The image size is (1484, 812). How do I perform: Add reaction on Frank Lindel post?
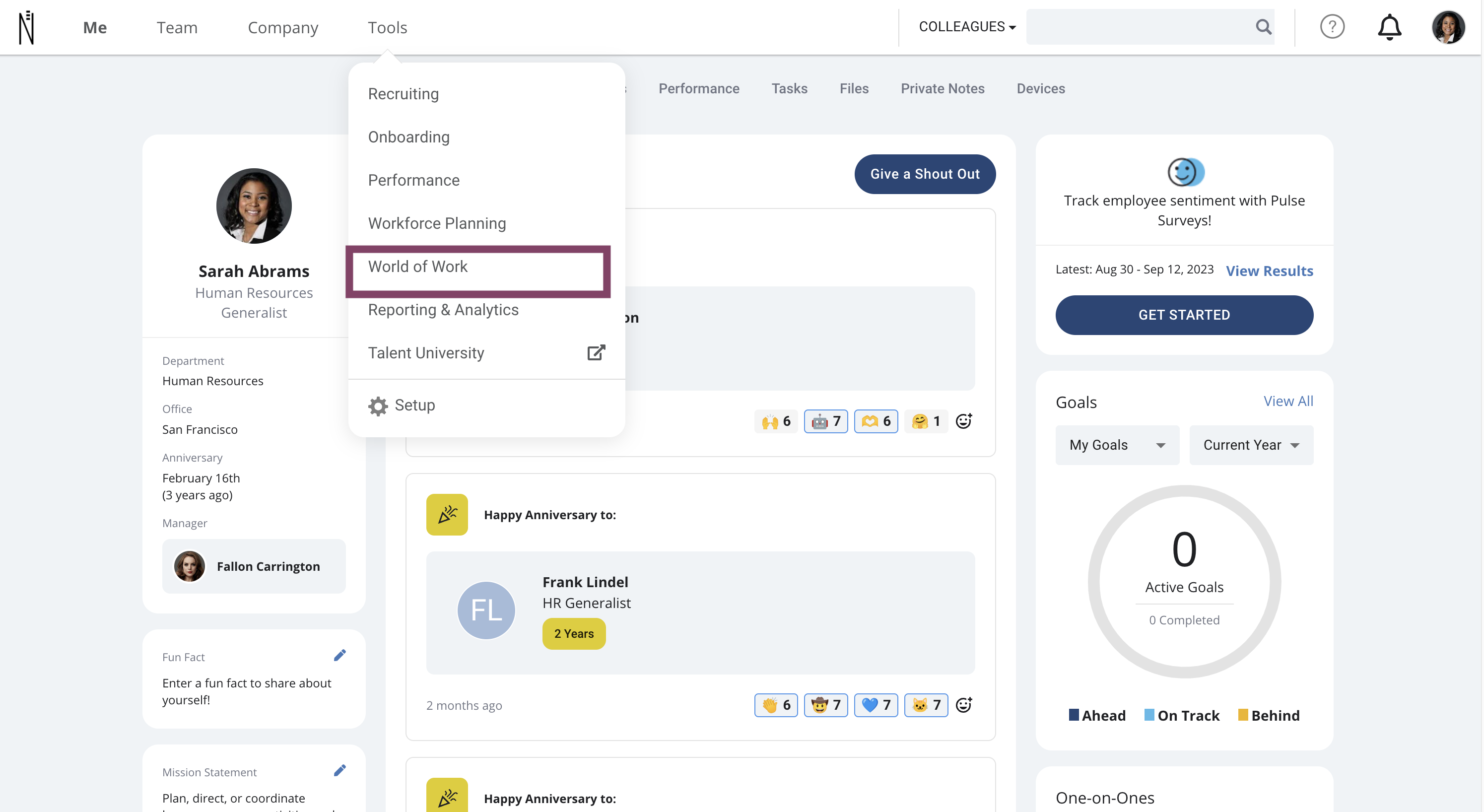[964, 705]
